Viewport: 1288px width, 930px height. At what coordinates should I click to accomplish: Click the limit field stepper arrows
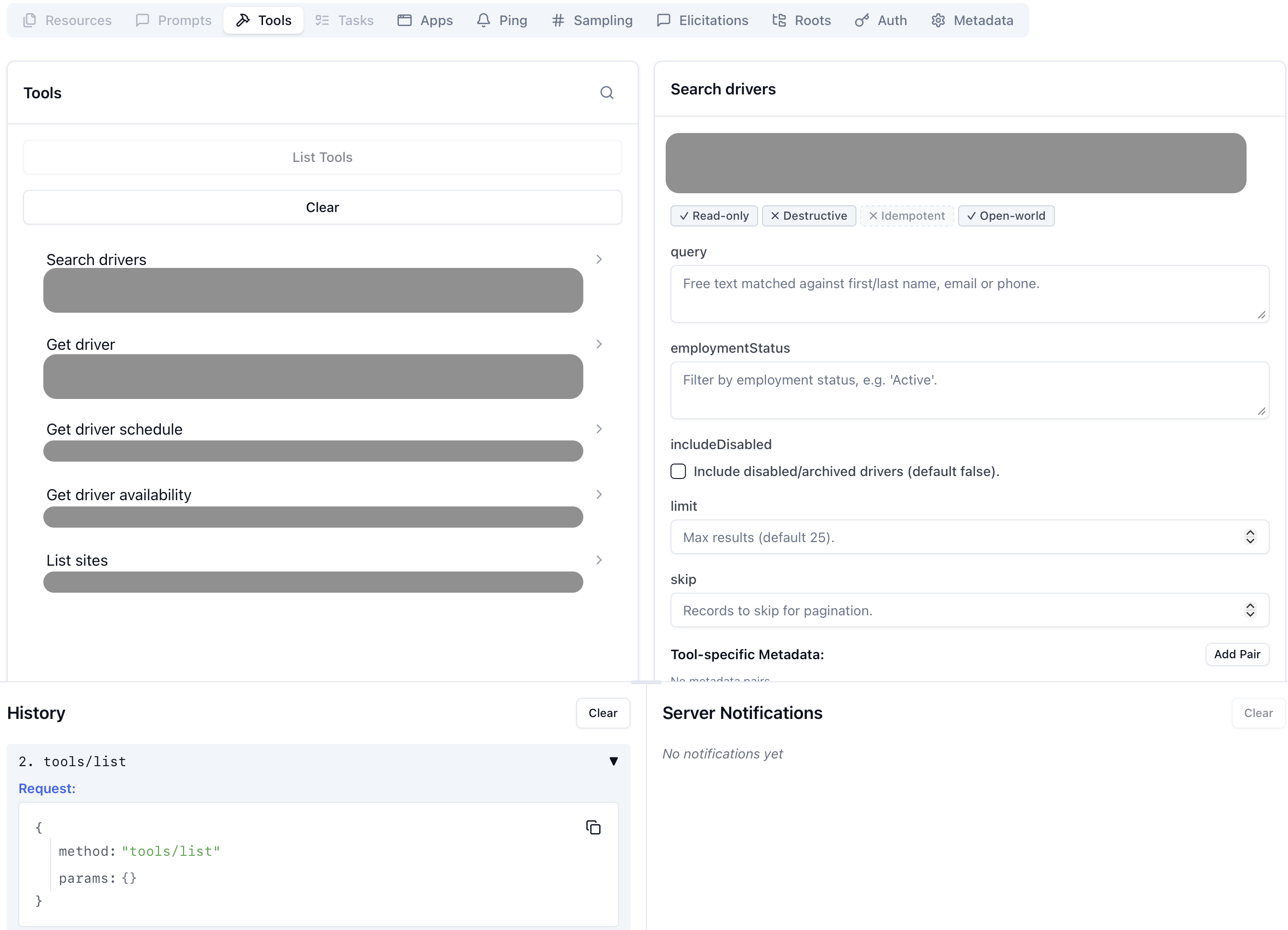[x=1250, y=537]
